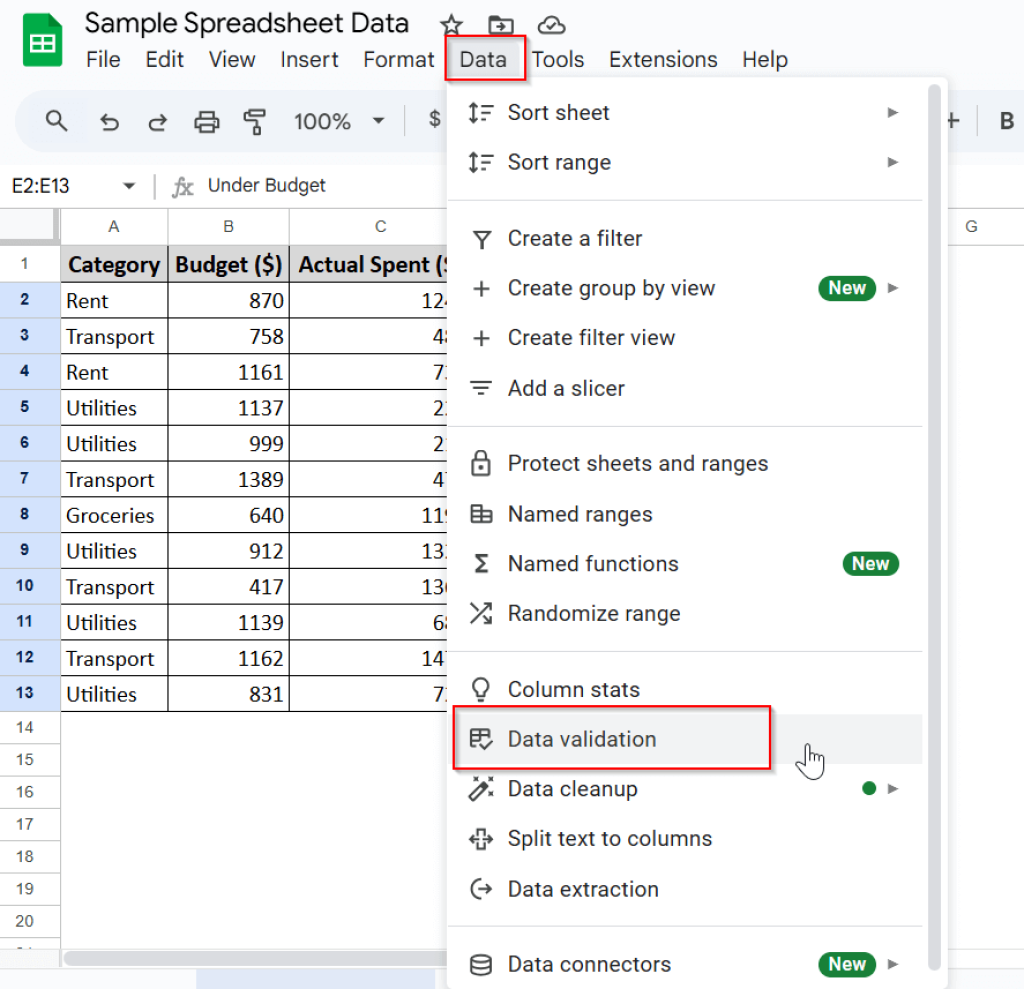Choose Split text to columns
Image resolution: width=1024 pixels, height=989 pixels.
610,839
